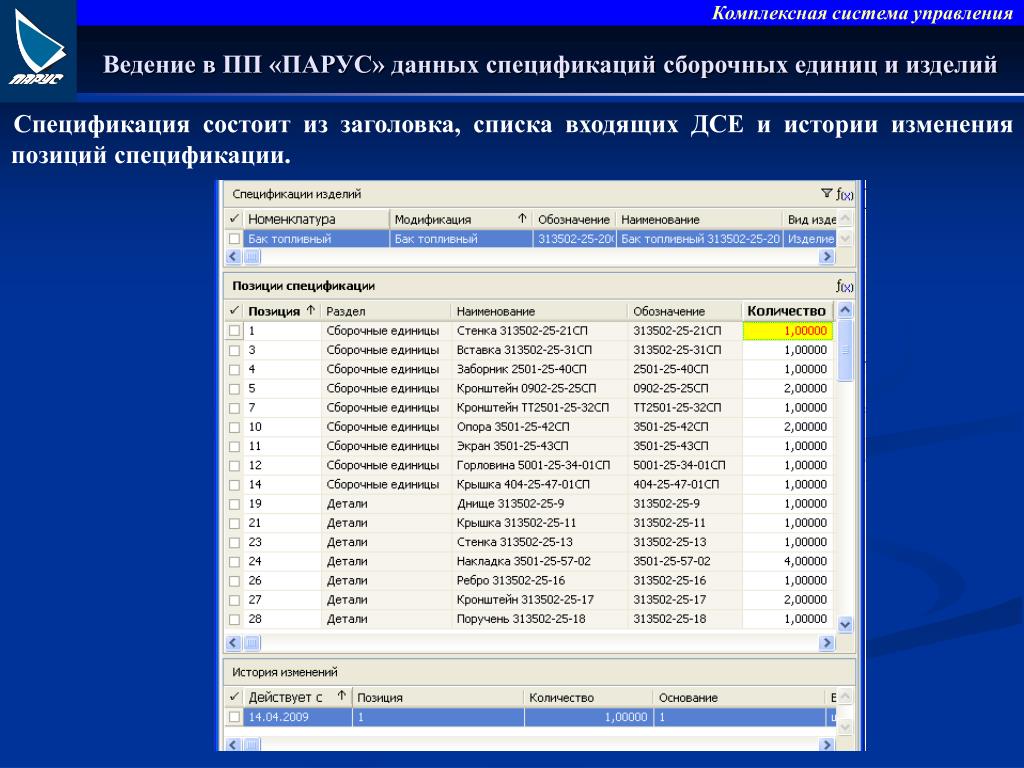
Task: Check the checkbox for position 5 Кронштейн
Action: tap(234, 389)
